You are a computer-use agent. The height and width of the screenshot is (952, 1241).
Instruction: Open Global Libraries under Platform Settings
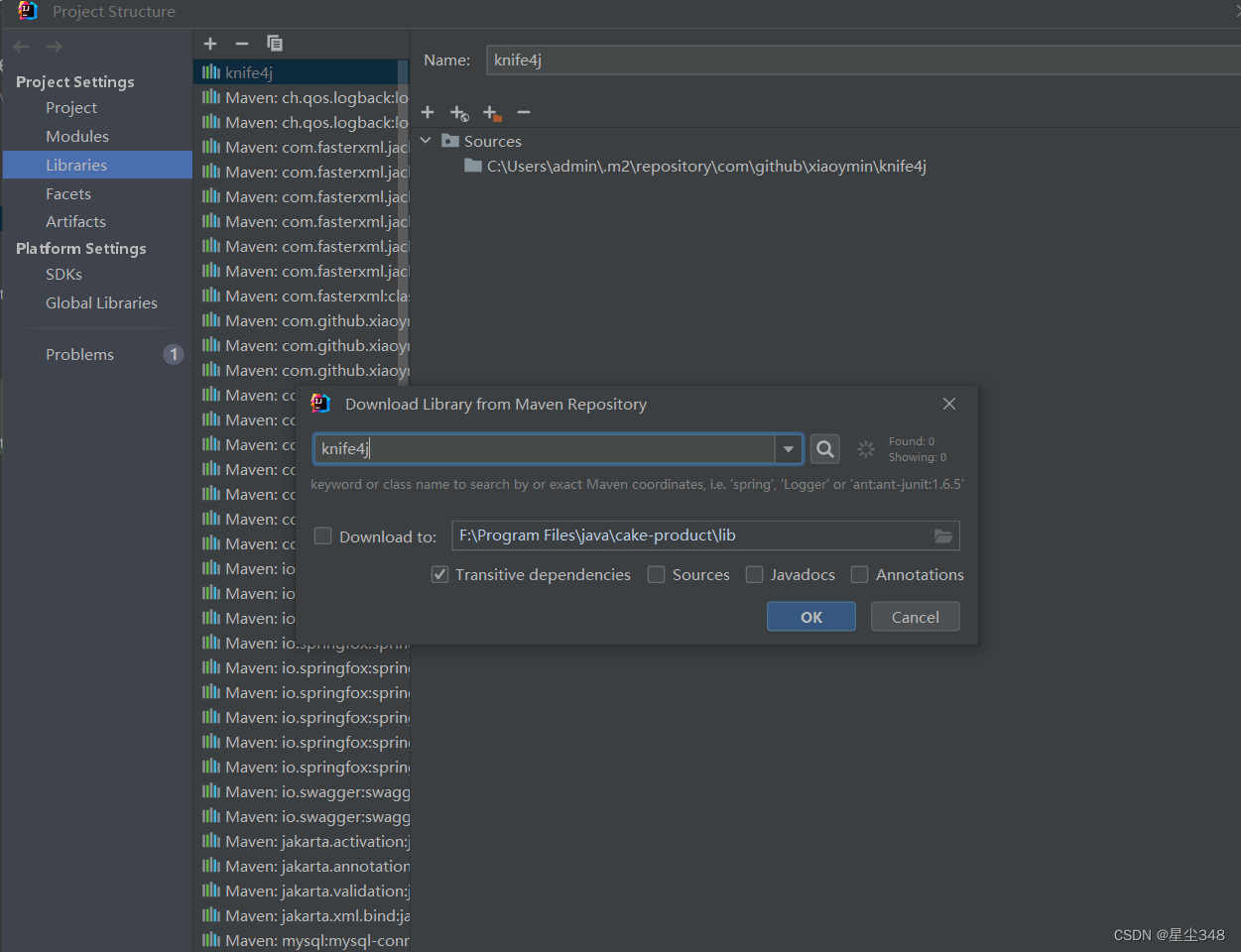(101, 302)
